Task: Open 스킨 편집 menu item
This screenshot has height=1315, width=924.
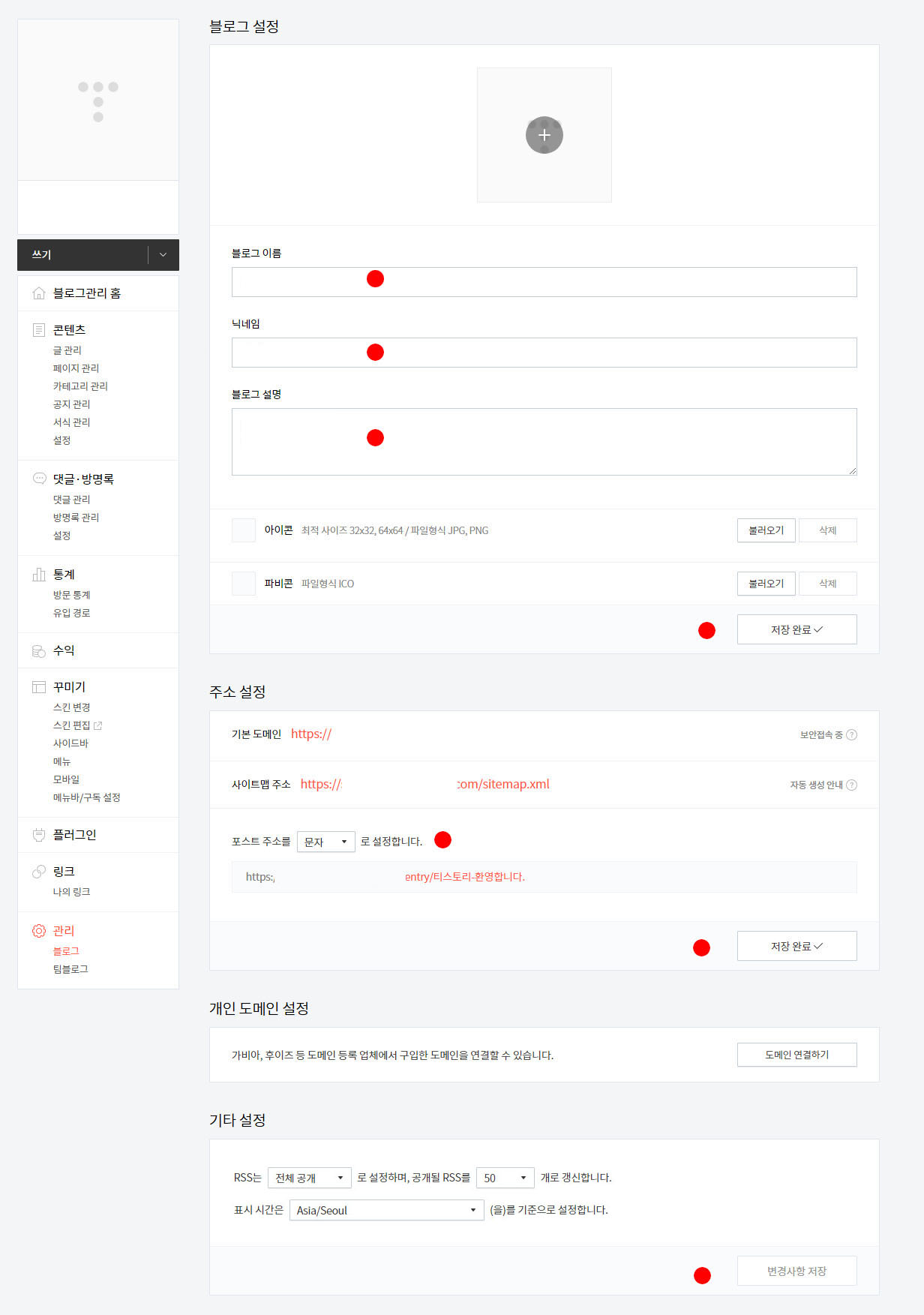Action: [71, 725]
